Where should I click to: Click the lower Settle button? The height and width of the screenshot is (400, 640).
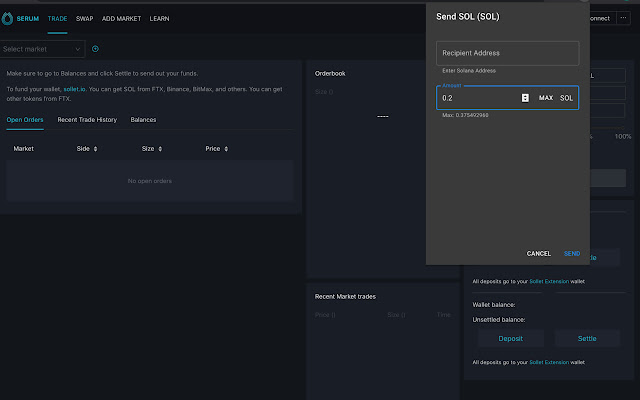587,338
